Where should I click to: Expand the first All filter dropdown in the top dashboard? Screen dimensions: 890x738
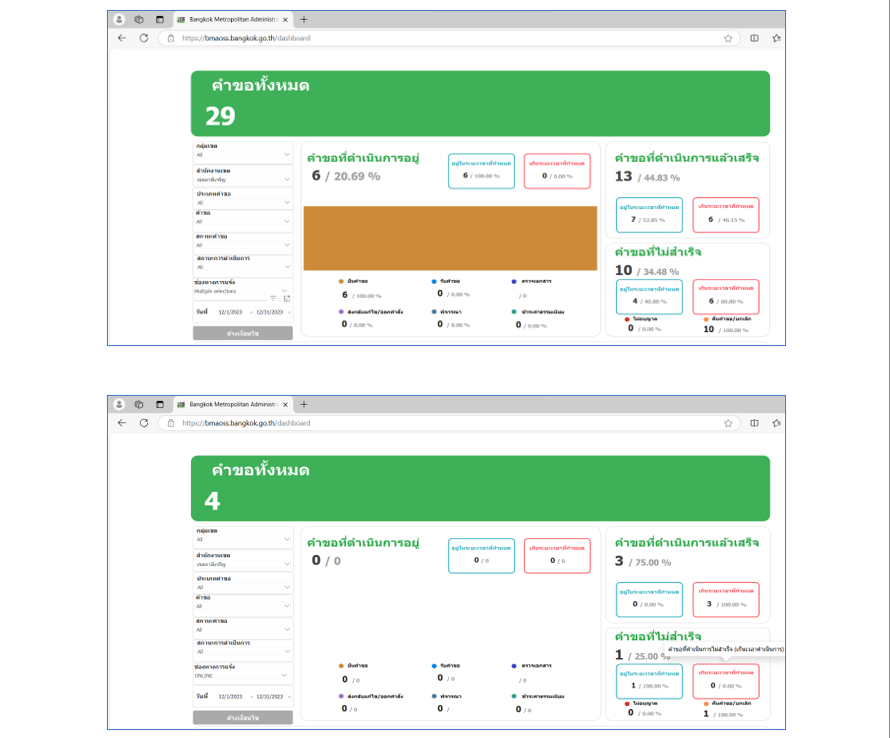[286, 155]
